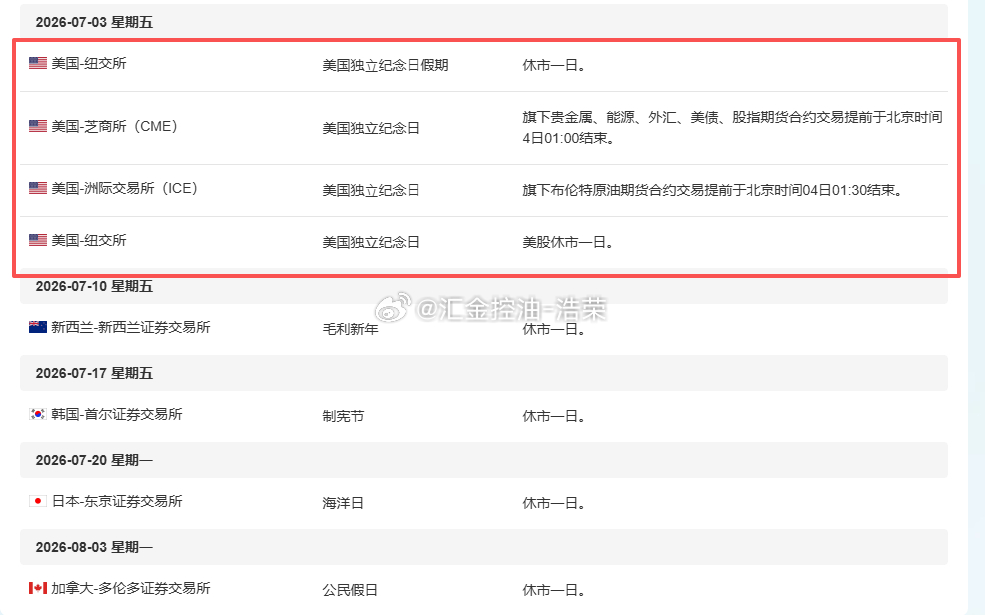
Task: Click the CME note ending 4日01:00结束
Action: (x=732, y=128)
